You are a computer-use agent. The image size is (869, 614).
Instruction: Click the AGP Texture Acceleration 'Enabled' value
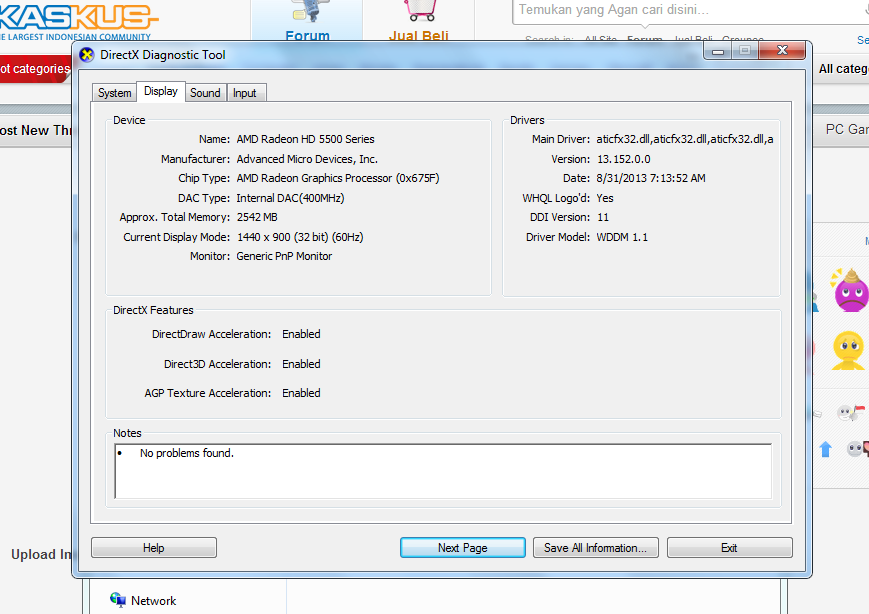[301, 393]
